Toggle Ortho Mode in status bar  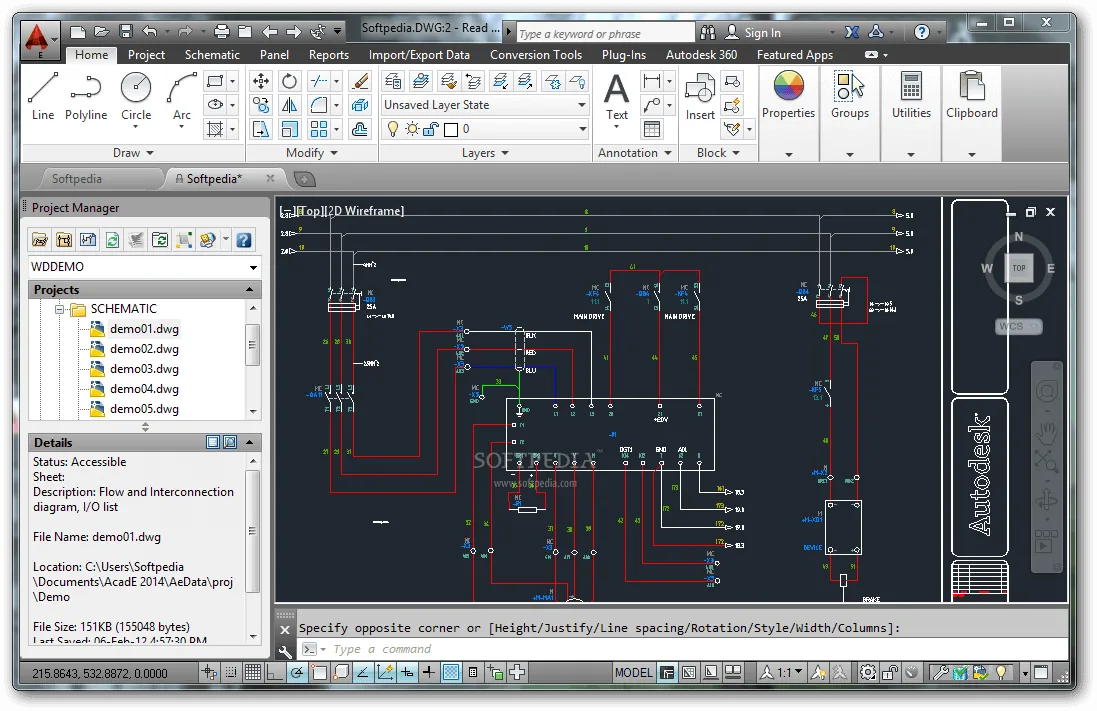point(275,673)
